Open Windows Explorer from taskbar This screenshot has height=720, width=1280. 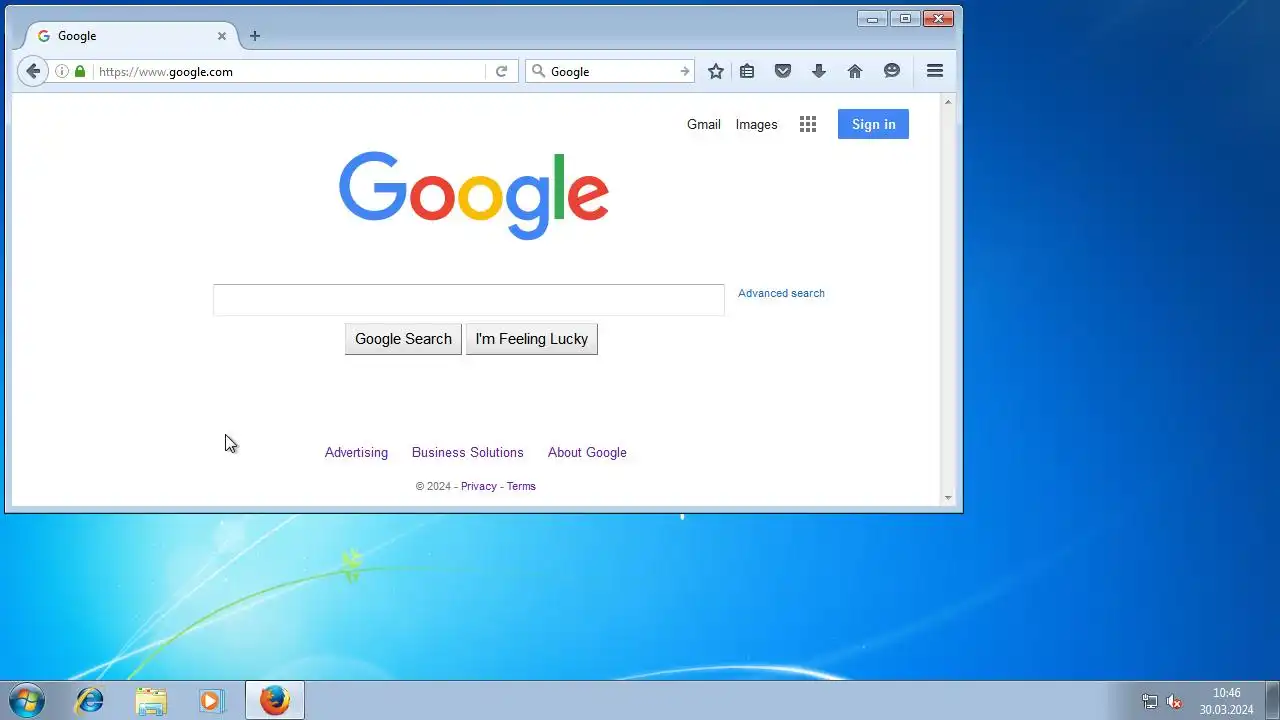pyautogui.click(x=151, y=700)
